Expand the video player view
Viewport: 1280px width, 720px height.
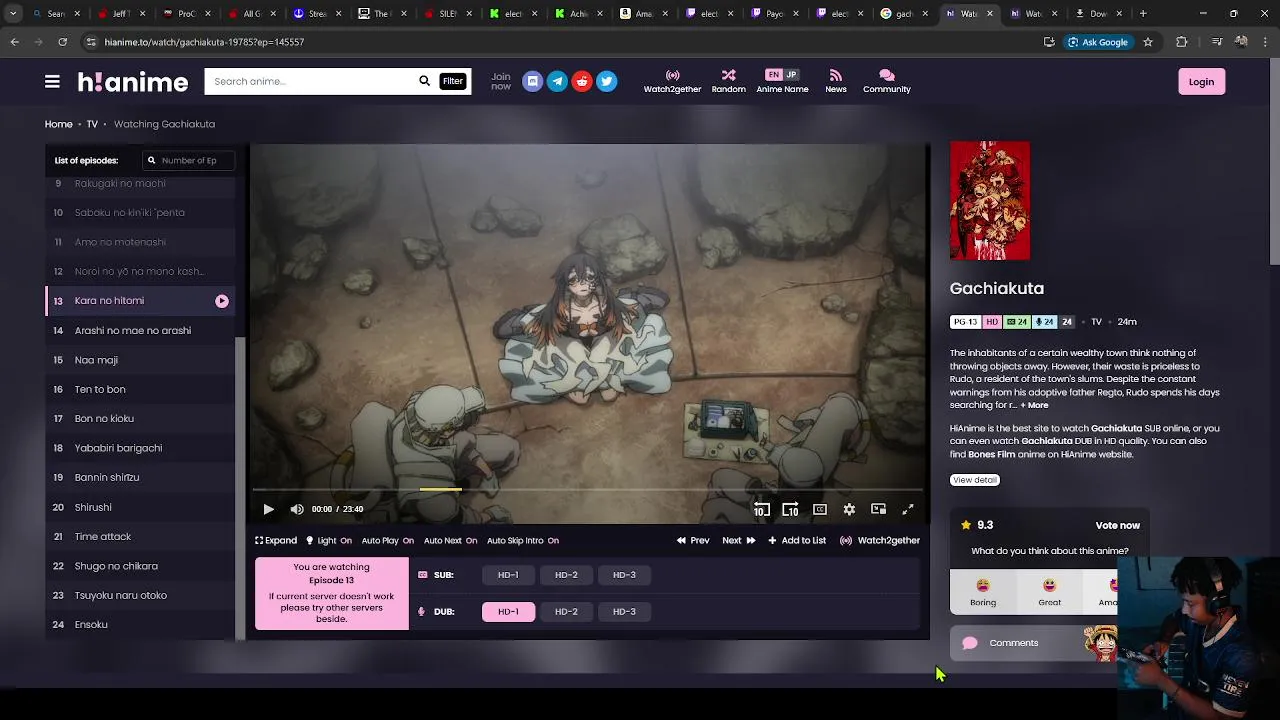[276, 540]
